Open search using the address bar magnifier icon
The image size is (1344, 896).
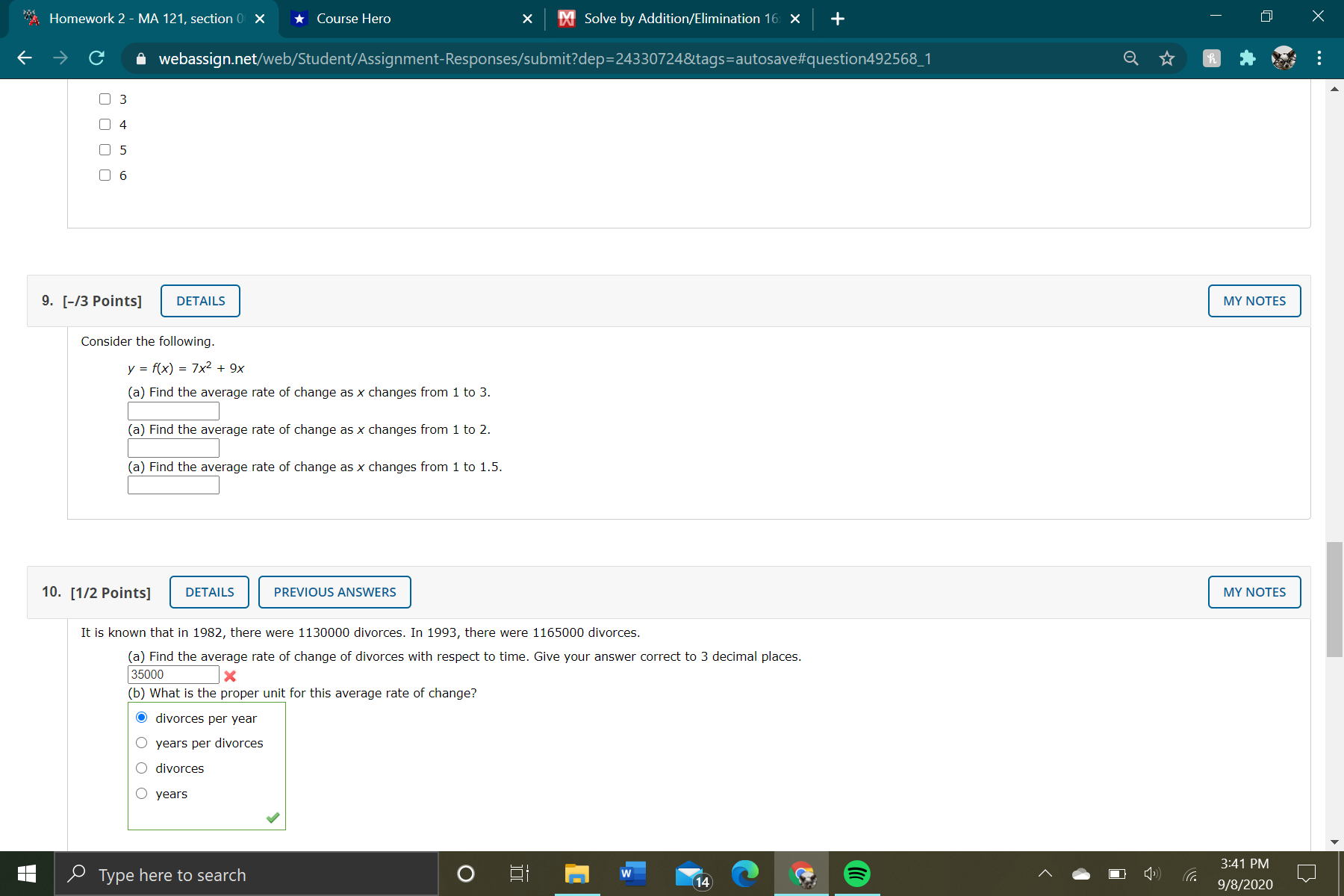1130,58
